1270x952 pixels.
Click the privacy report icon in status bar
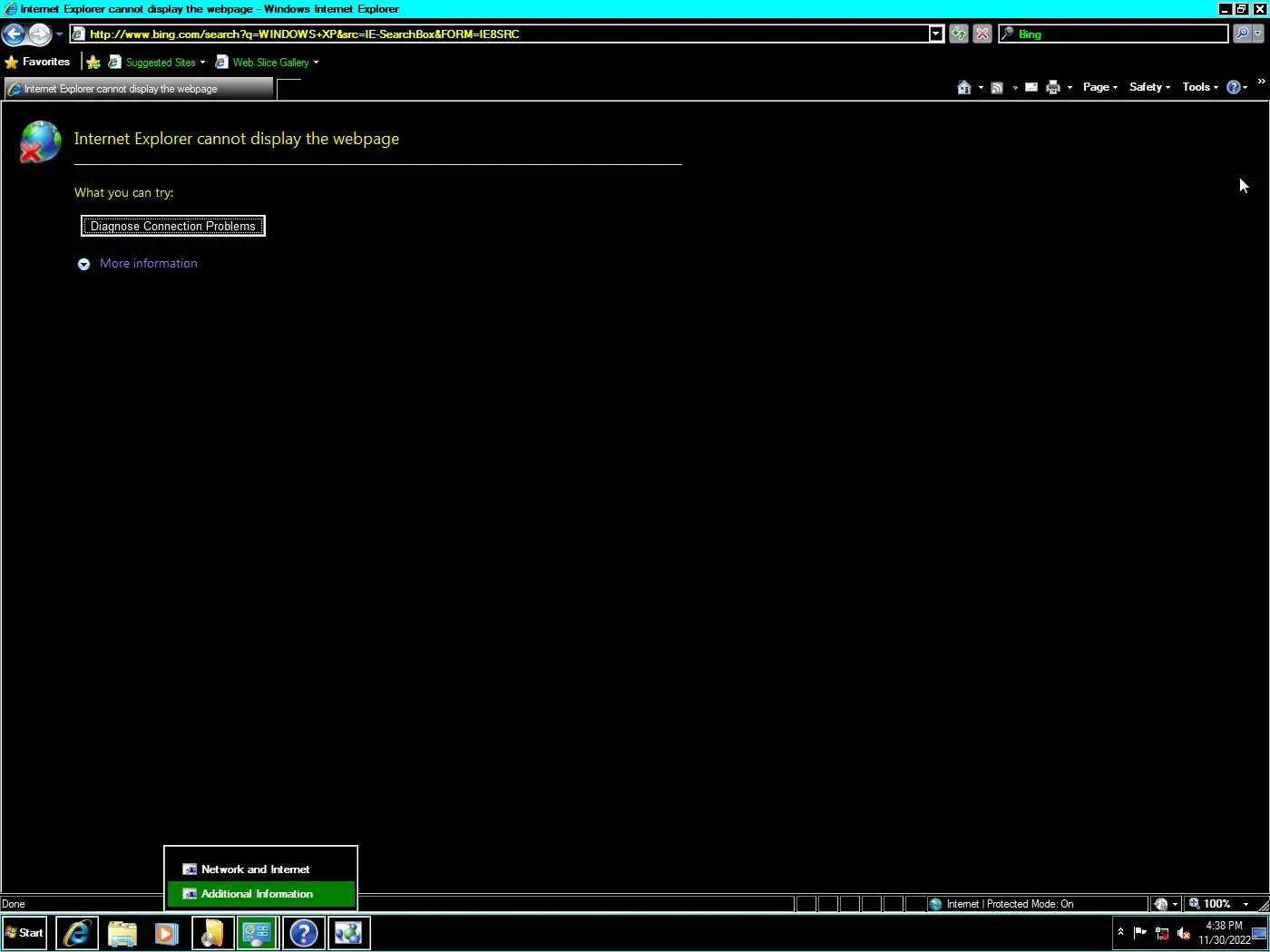pyautogui.click(x=1161, y=904)
